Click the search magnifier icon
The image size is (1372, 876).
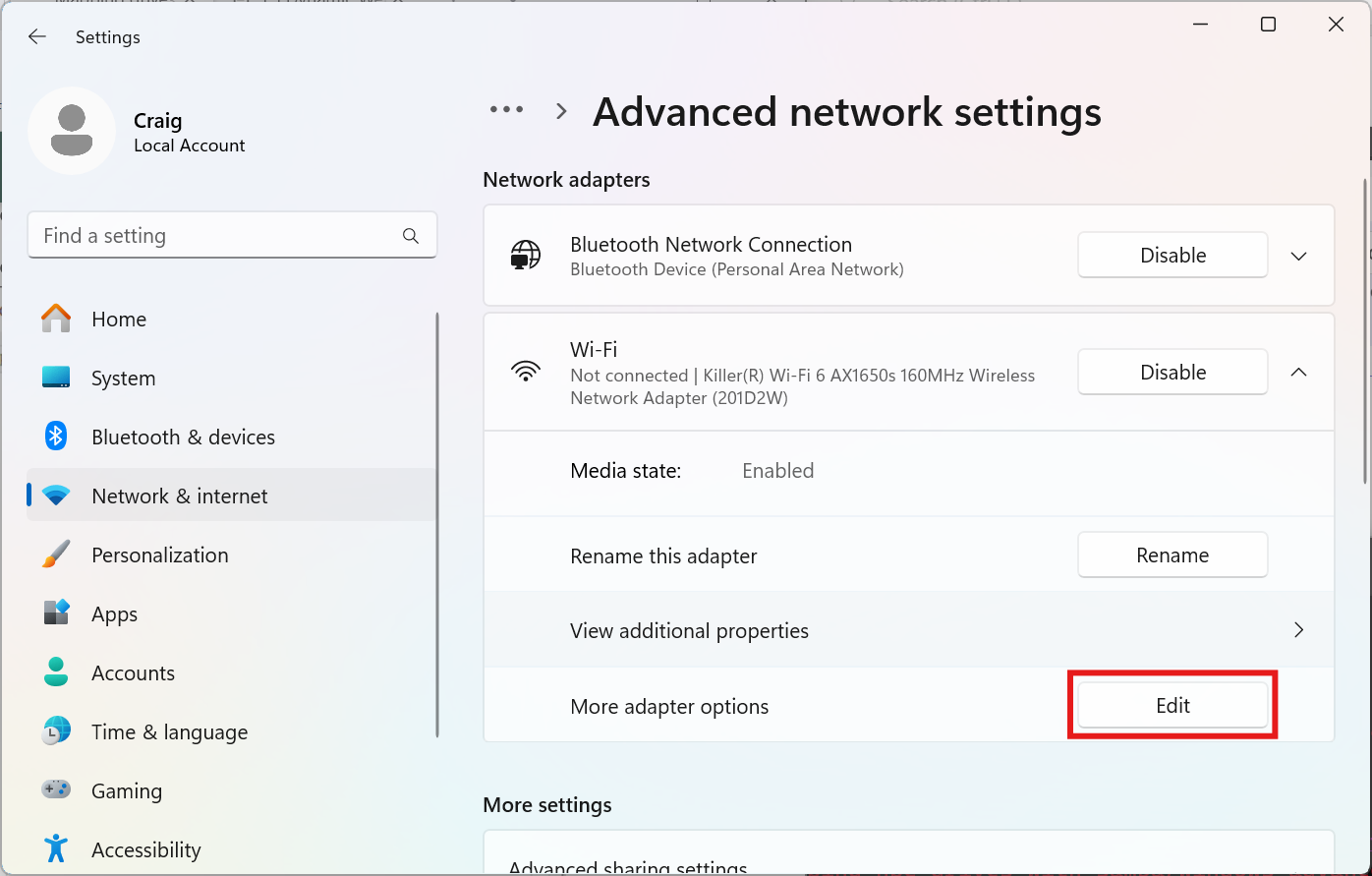[x=411, y=236]
